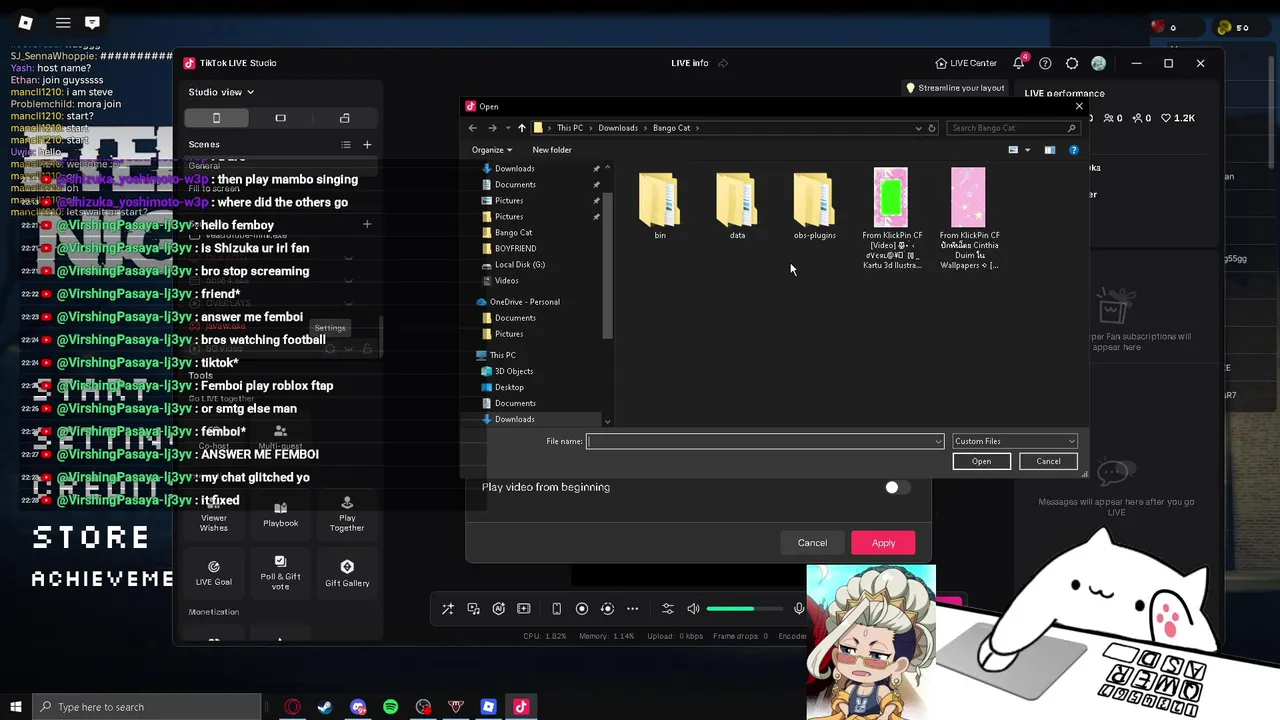This screenshot has height=720, width=1280.
Task: Select Bango Cat in navigation pane
Action: point(513,232)
